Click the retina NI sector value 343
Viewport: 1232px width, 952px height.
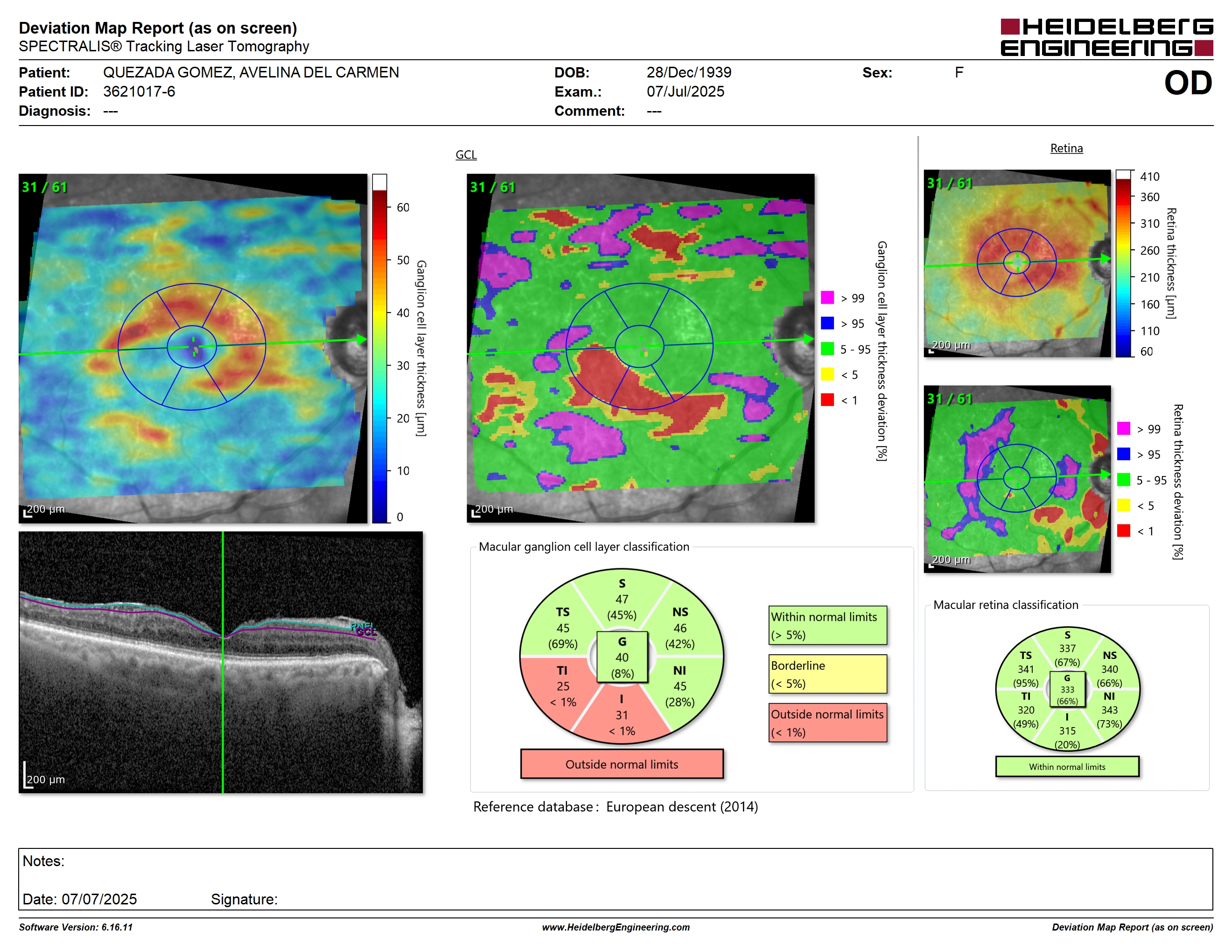pos(1109,710)
